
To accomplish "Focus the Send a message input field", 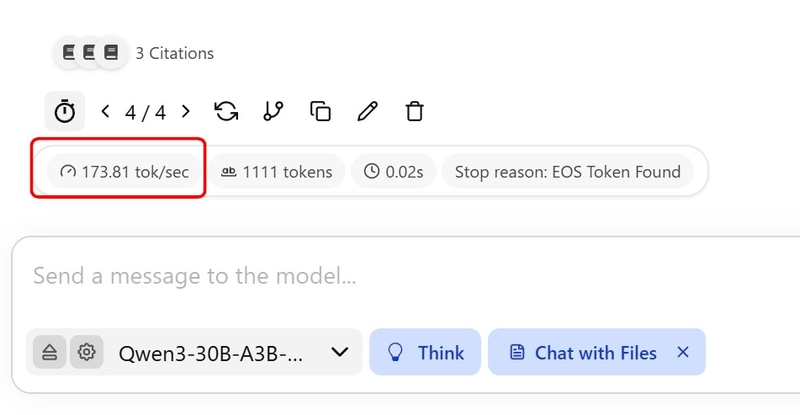I will pos(408,276).
